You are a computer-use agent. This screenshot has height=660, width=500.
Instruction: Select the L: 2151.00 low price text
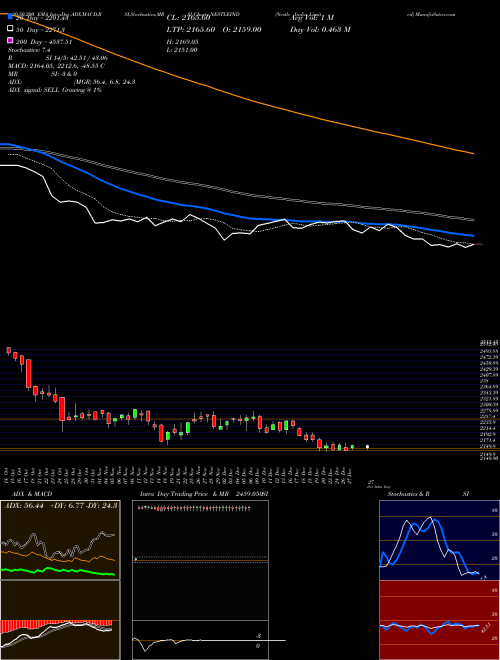(182, 50)
